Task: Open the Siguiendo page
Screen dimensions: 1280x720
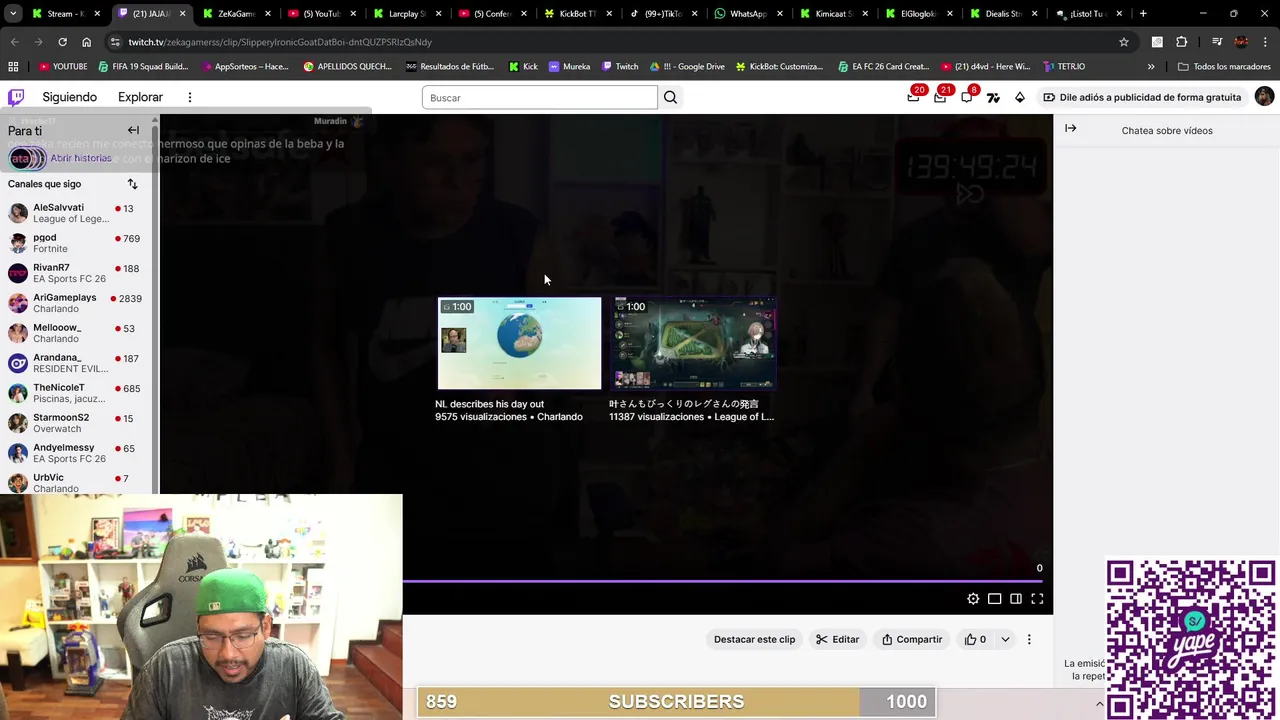Action: pyautogui.click(x=69, y=97)
